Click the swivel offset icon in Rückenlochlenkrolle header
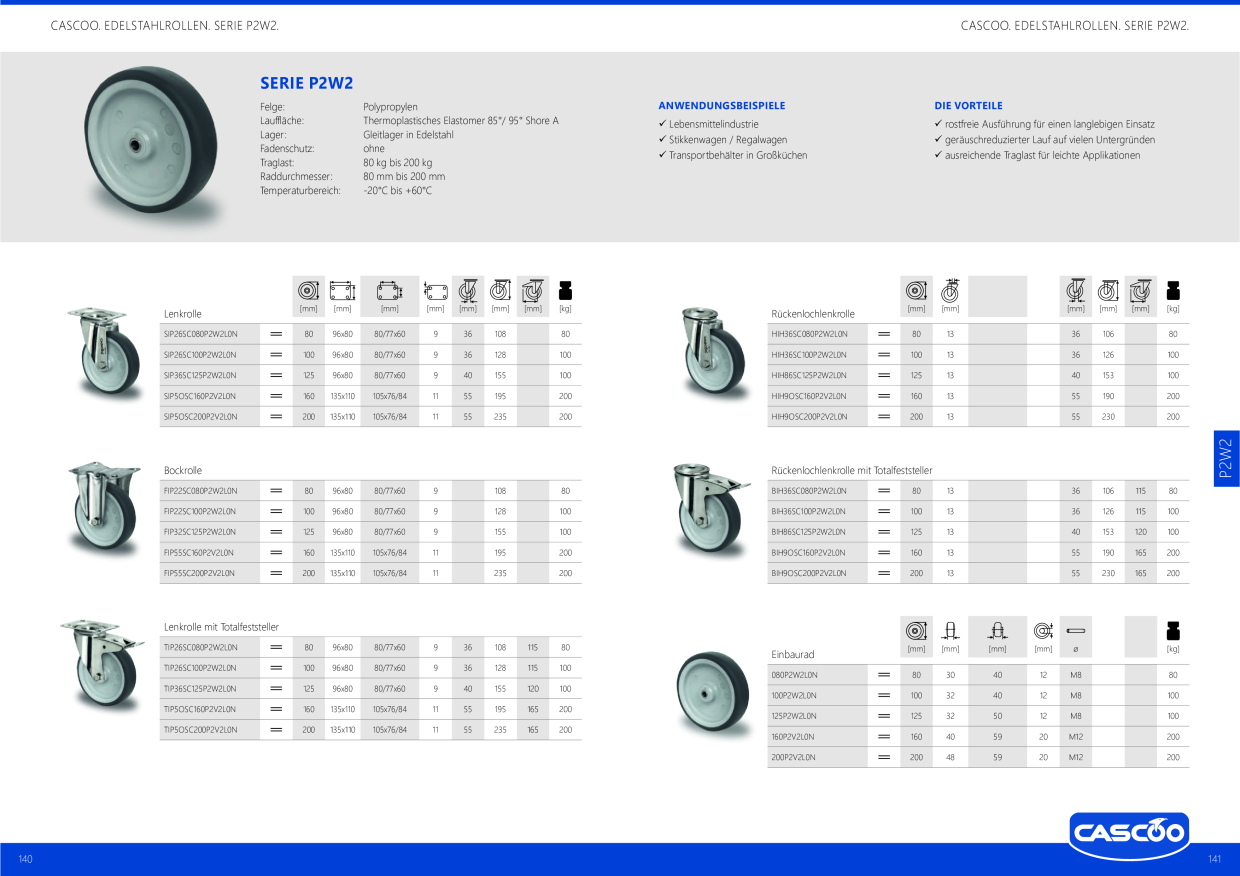The height and width of the screenshot is (876, 1240). (x=1075, y=290)
